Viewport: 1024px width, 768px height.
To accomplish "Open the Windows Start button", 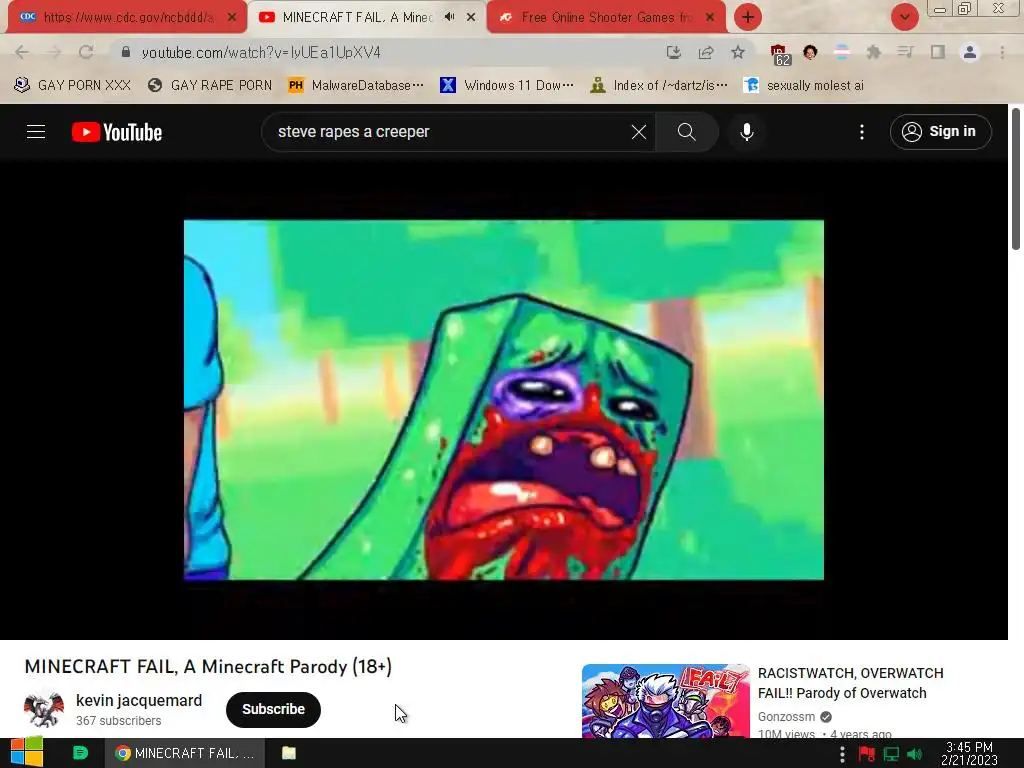I will pyautogui.click(x=27, y=753).
